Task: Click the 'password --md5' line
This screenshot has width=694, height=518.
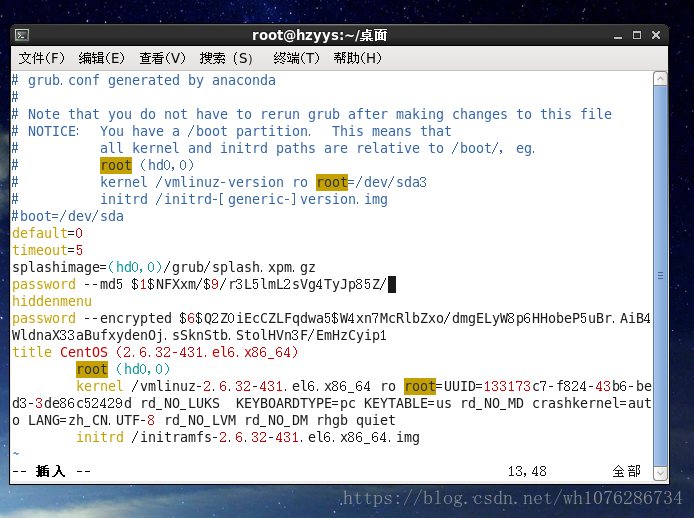Action: point(200,284)
